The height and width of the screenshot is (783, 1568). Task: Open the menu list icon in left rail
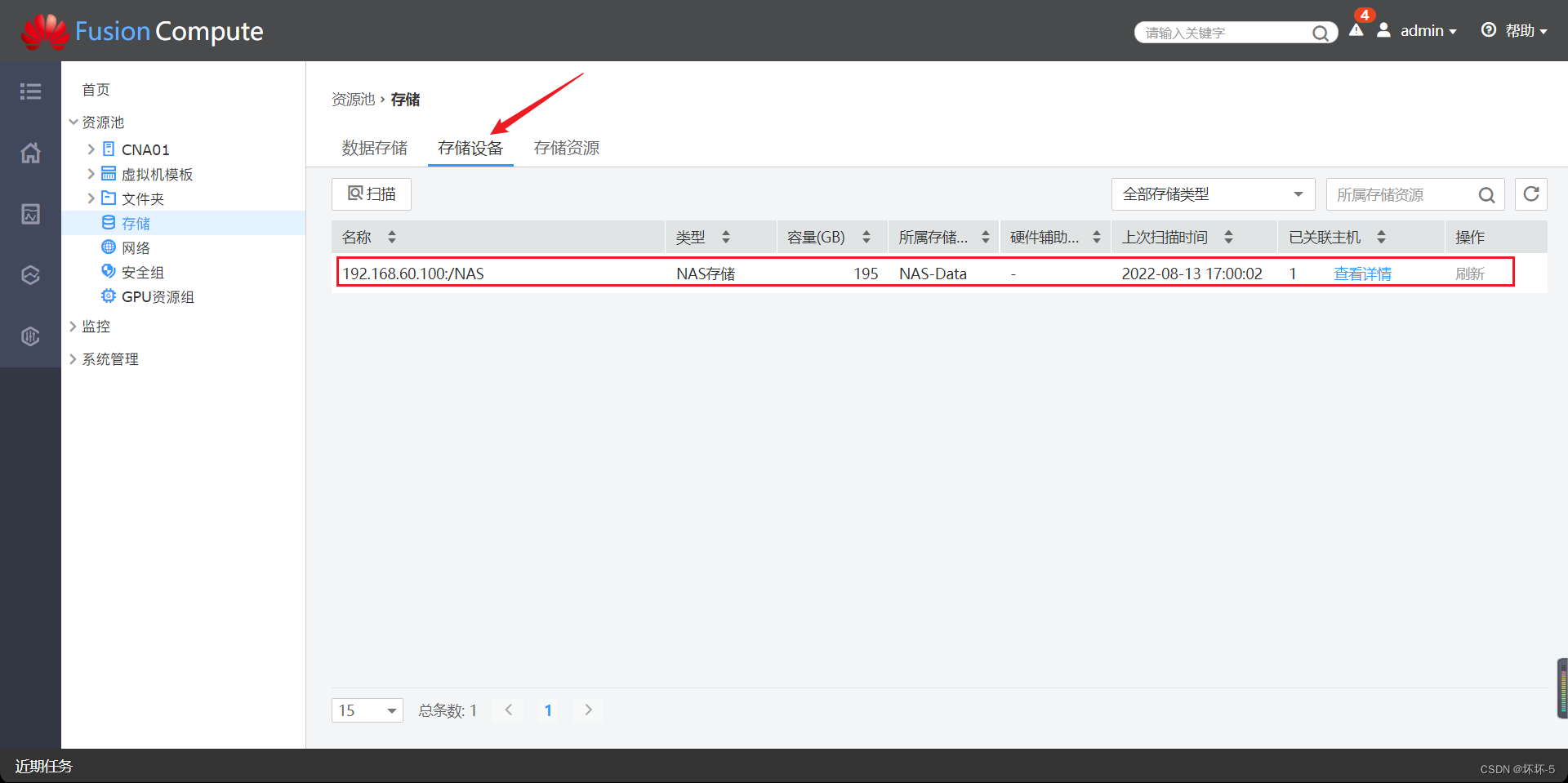[x=30, y=91]
